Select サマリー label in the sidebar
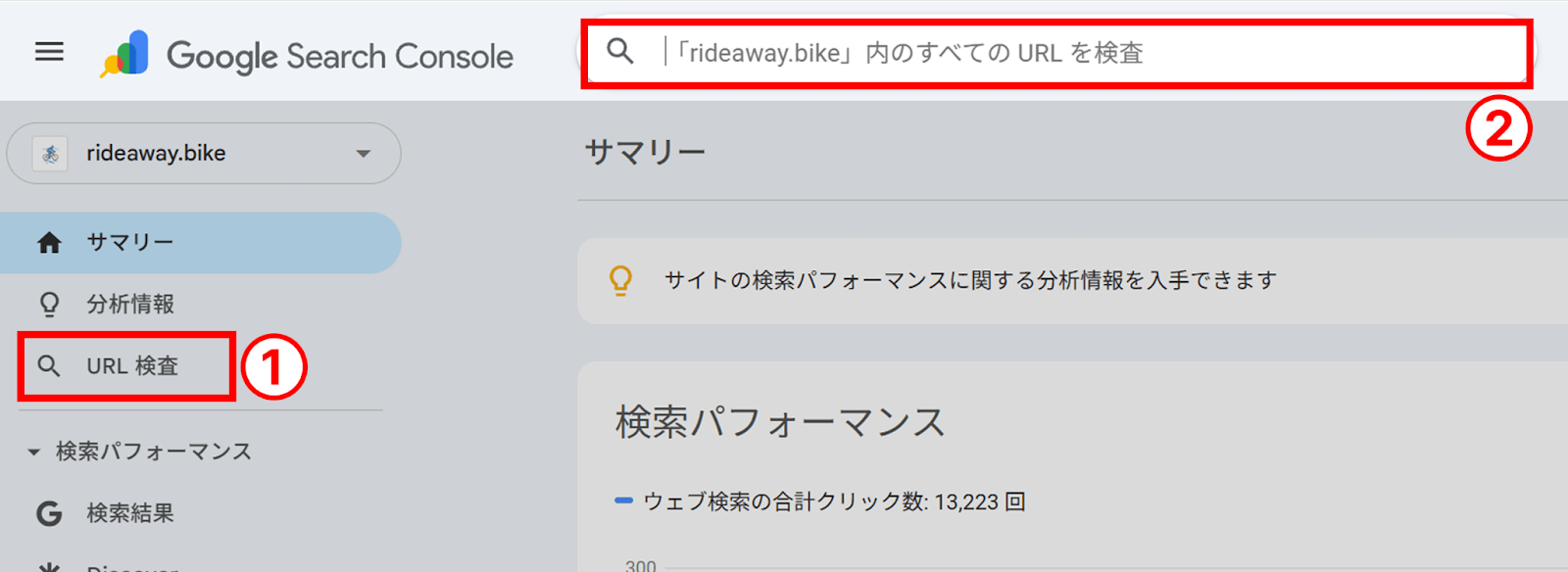Viewport: 1568px width, 572px height. click(130, 243)
